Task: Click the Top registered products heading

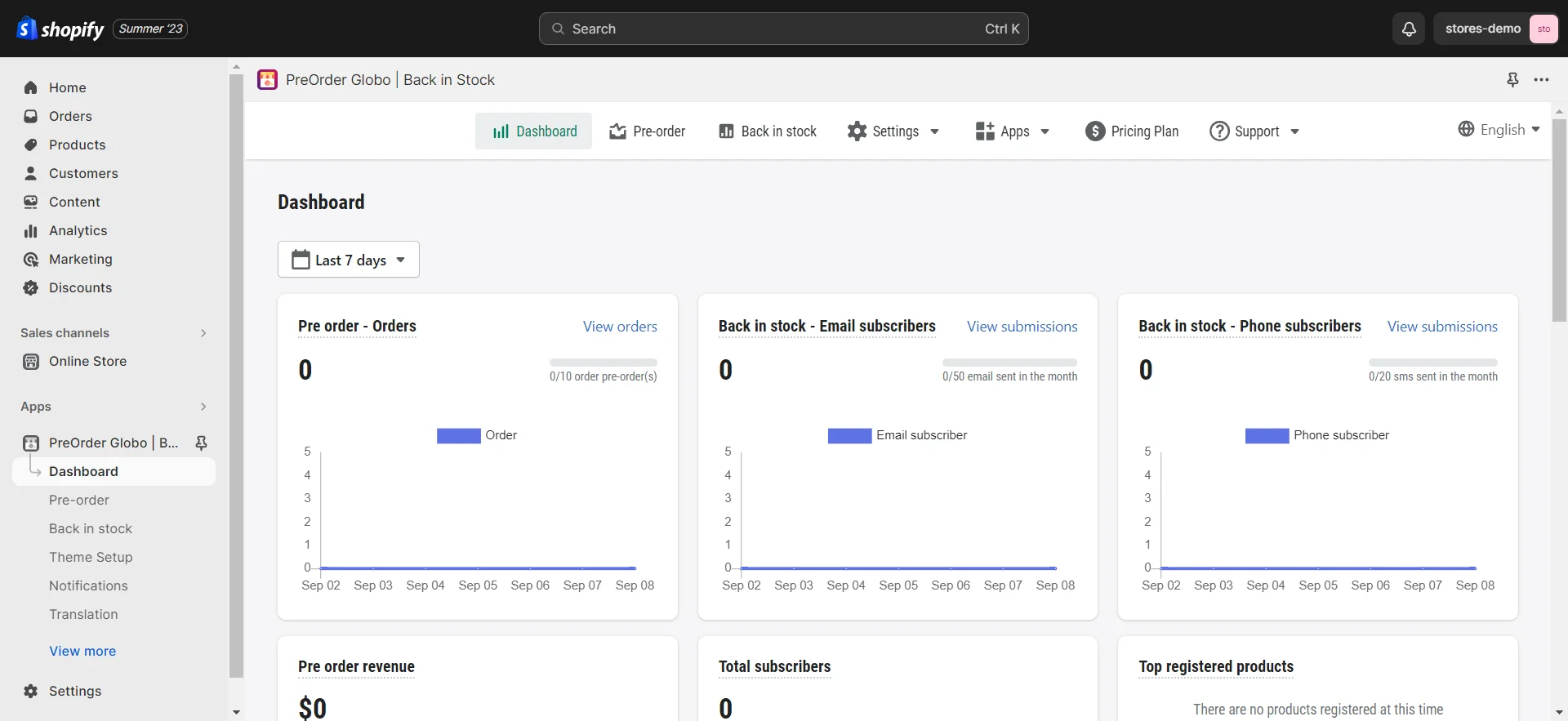Action: pyautogui.click(x=1216, y=666)
